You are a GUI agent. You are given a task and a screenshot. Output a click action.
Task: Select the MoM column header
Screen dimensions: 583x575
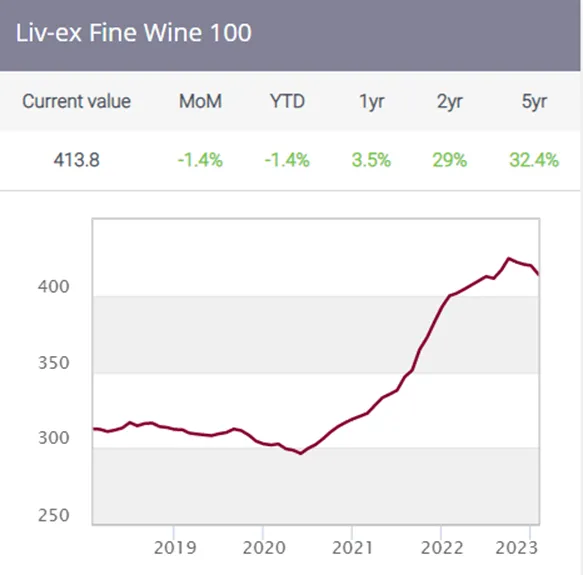[x=200, y=101]
